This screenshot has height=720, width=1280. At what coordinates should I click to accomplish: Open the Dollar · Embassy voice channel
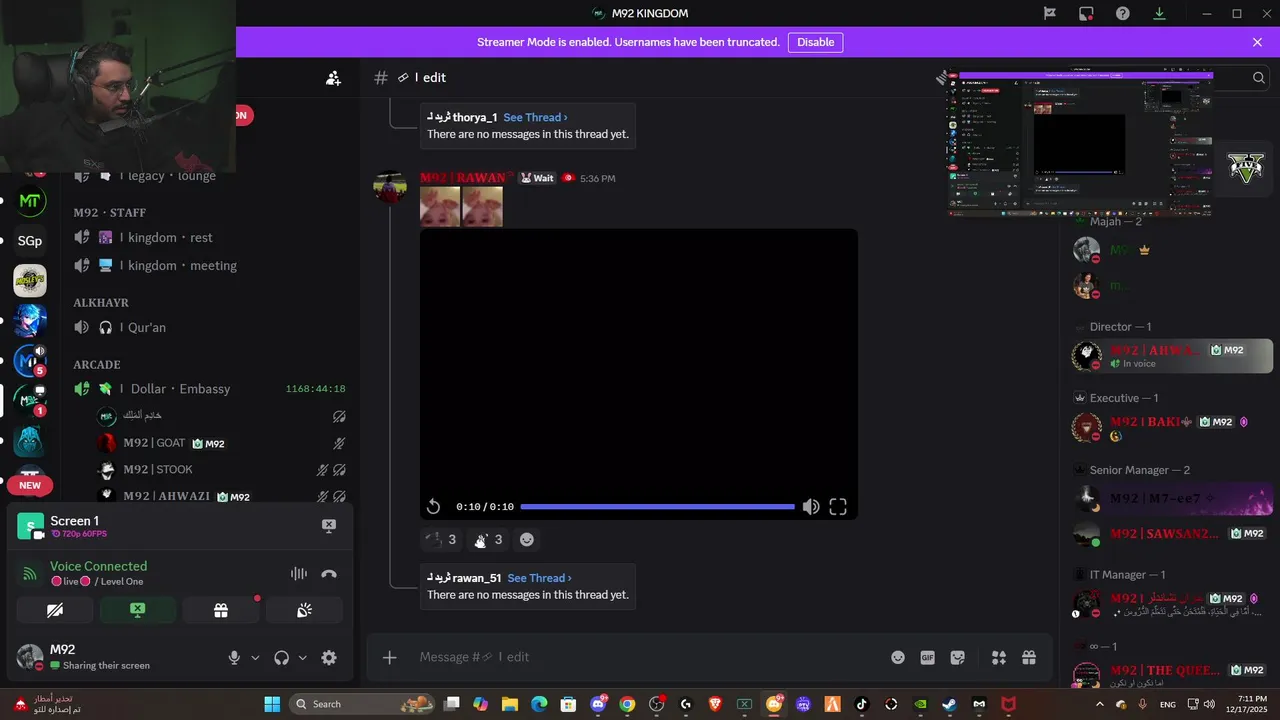coord(208,389)
